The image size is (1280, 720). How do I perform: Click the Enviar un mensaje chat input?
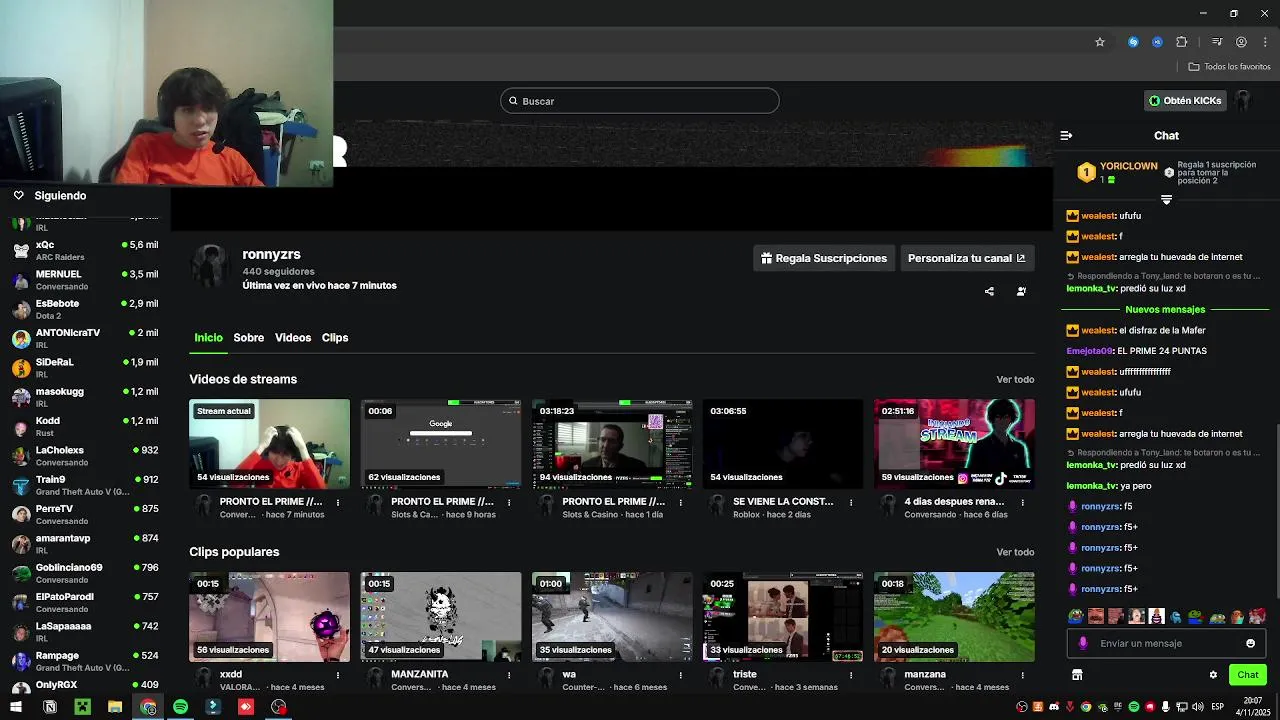point(1166,643)
